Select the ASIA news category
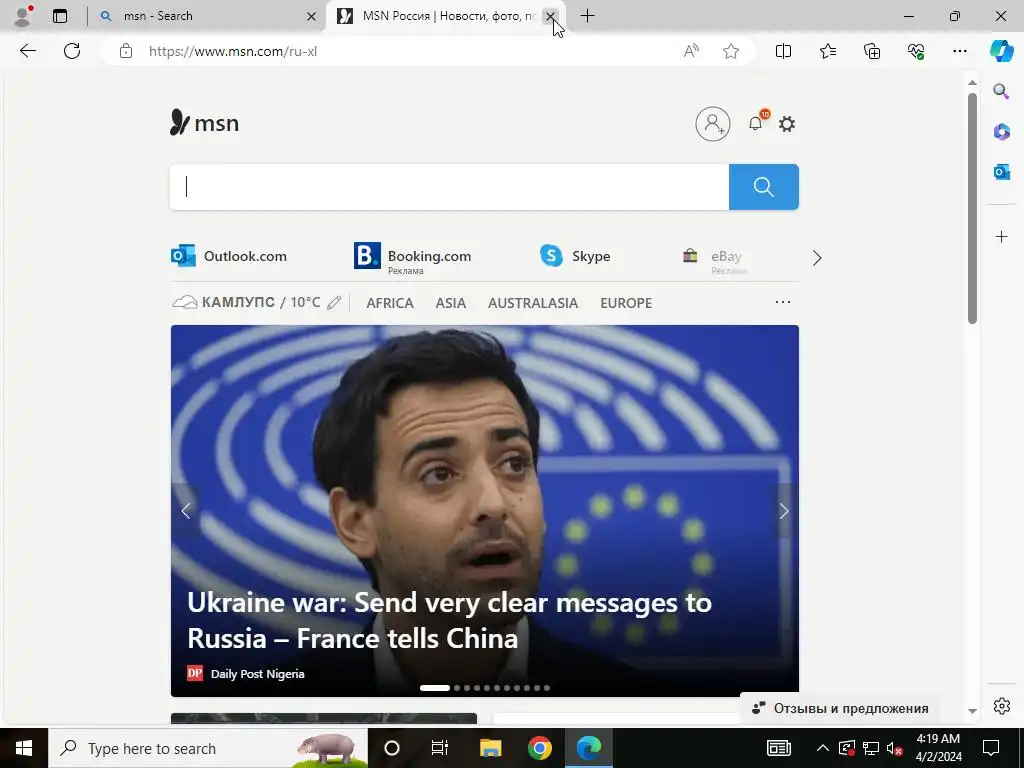Viewport: 1024px width, 768px height. tap(451, 303)
